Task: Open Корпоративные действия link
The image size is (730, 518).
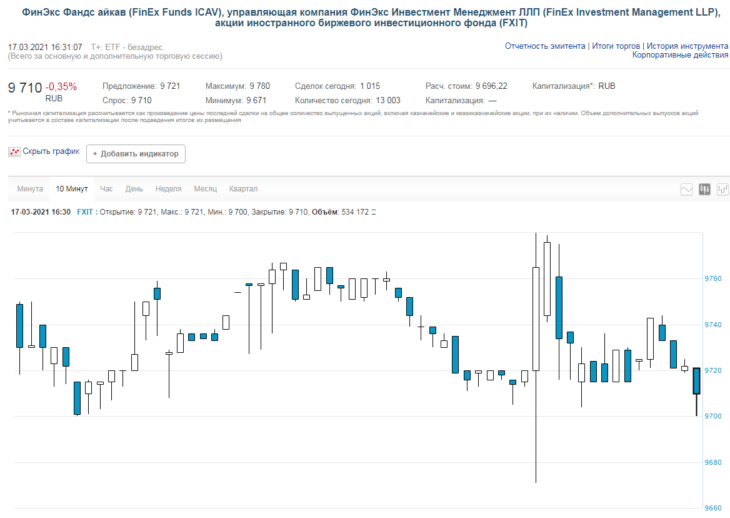Action: tap(680, 55)
